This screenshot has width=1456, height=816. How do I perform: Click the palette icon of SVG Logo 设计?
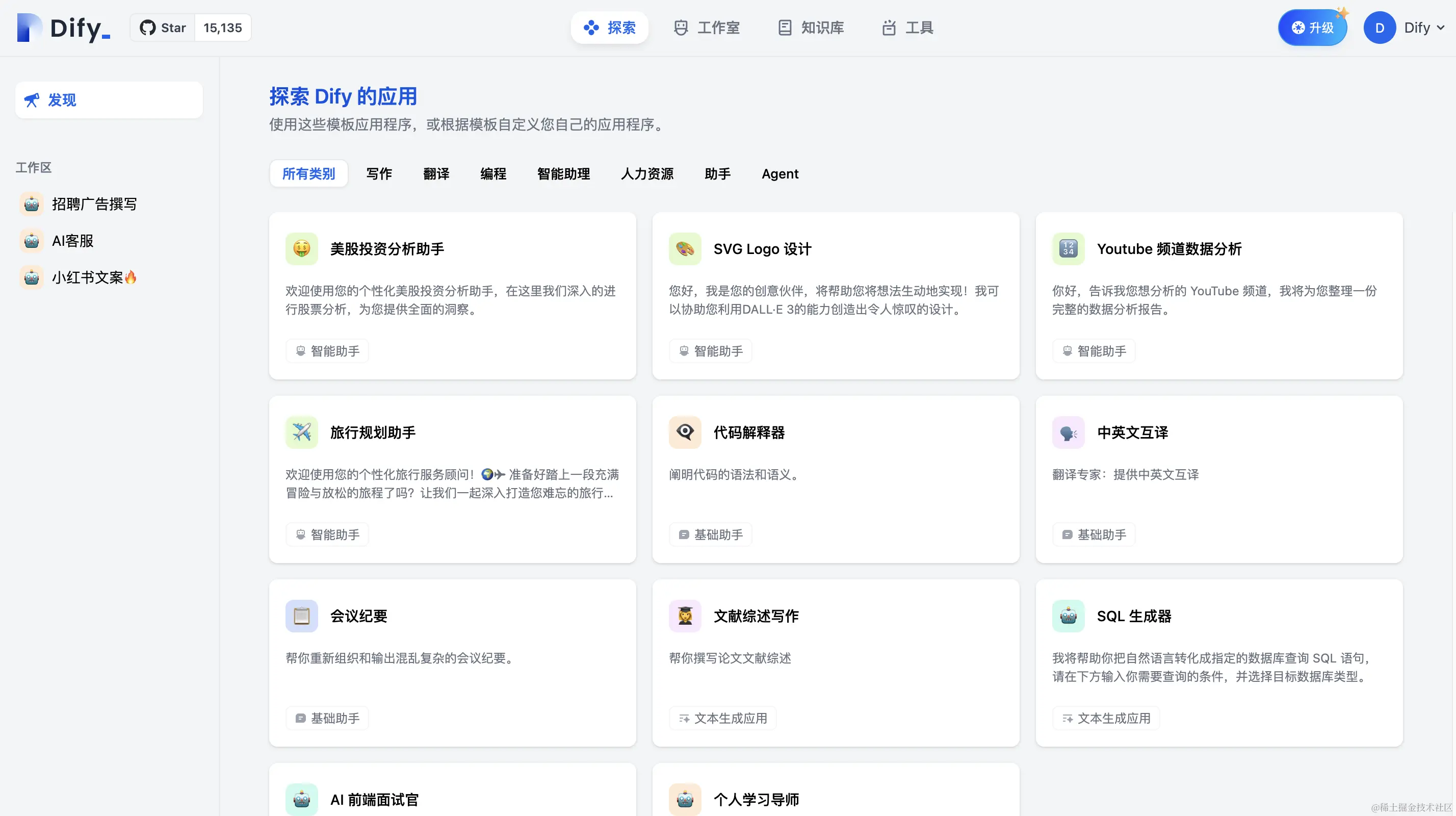pos(685,249)
